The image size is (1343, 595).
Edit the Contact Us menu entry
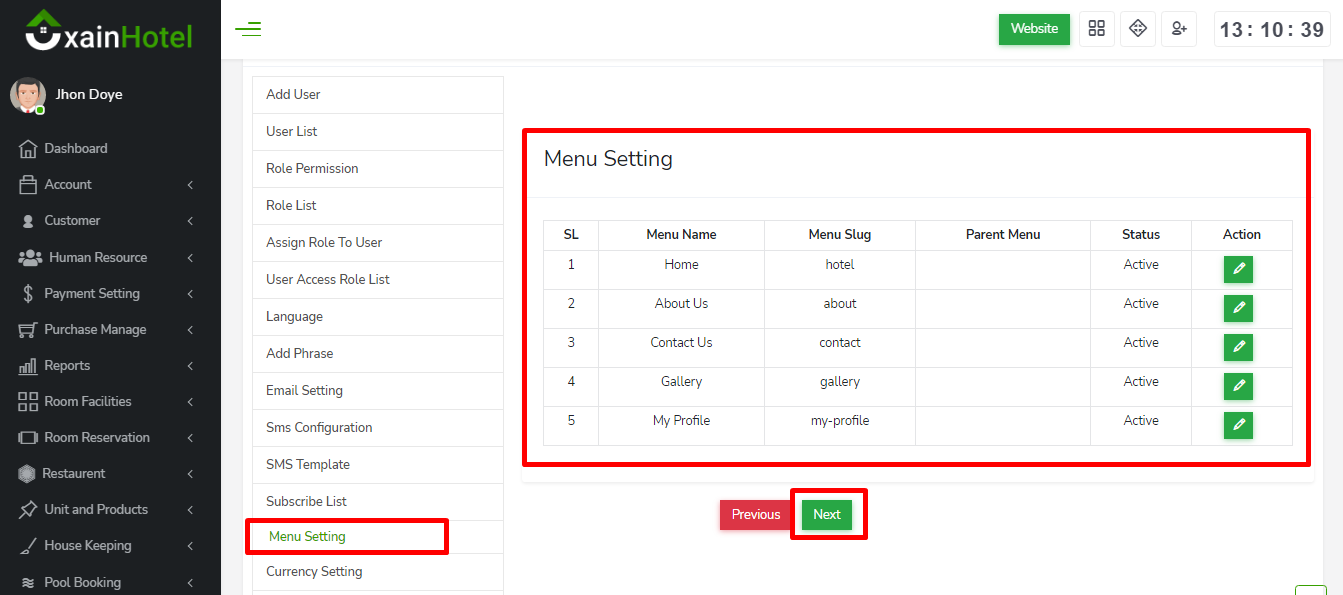[x=1238, y=348]
